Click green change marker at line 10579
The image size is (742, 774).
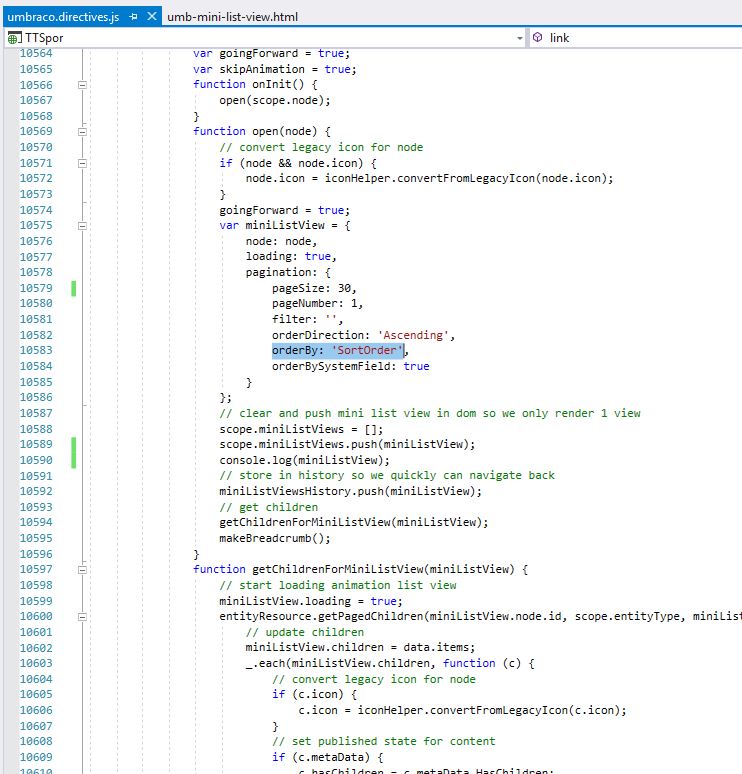pos(74,288)
